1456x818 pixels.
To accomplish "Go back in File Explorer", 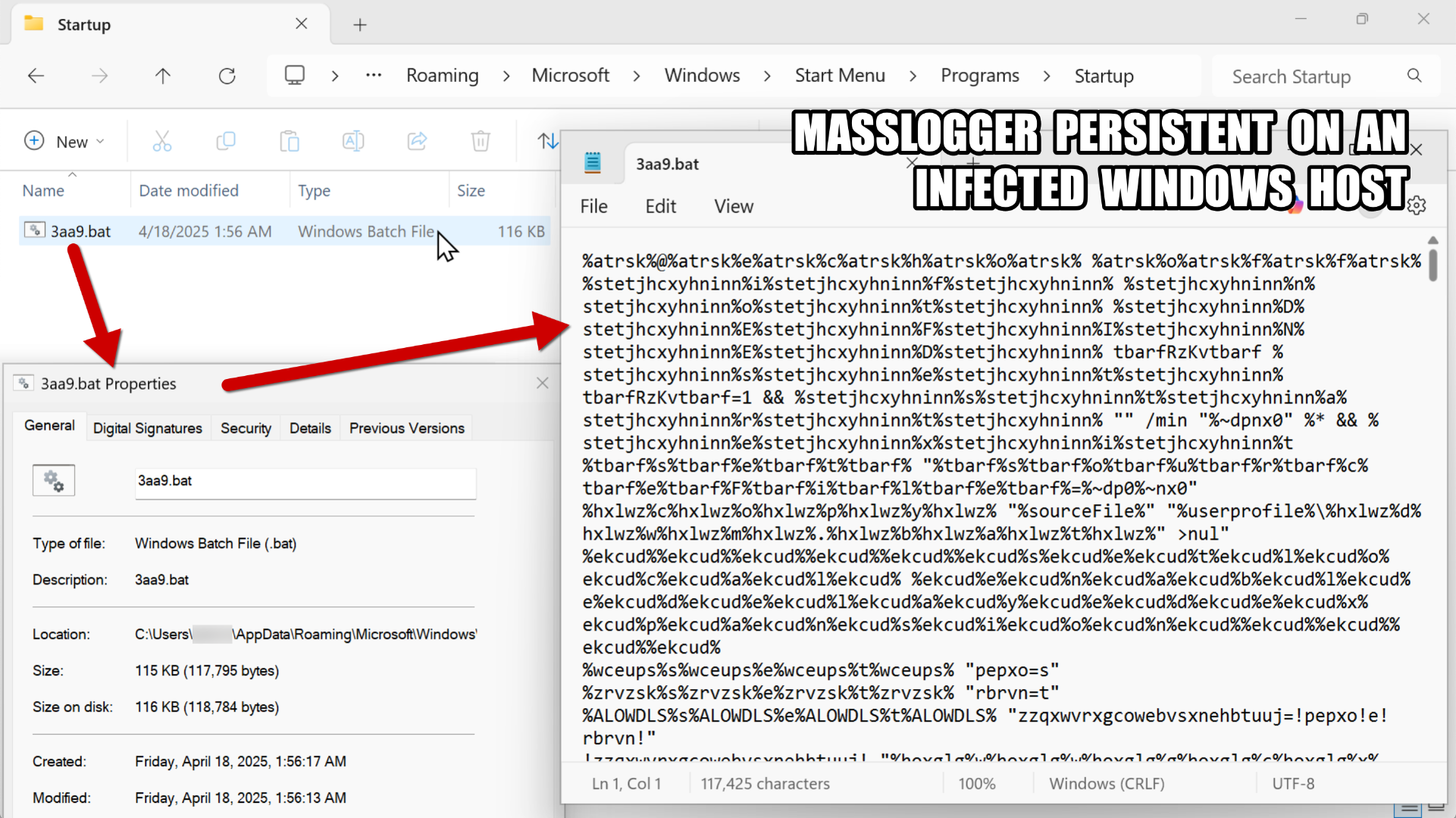I will 36,76.
